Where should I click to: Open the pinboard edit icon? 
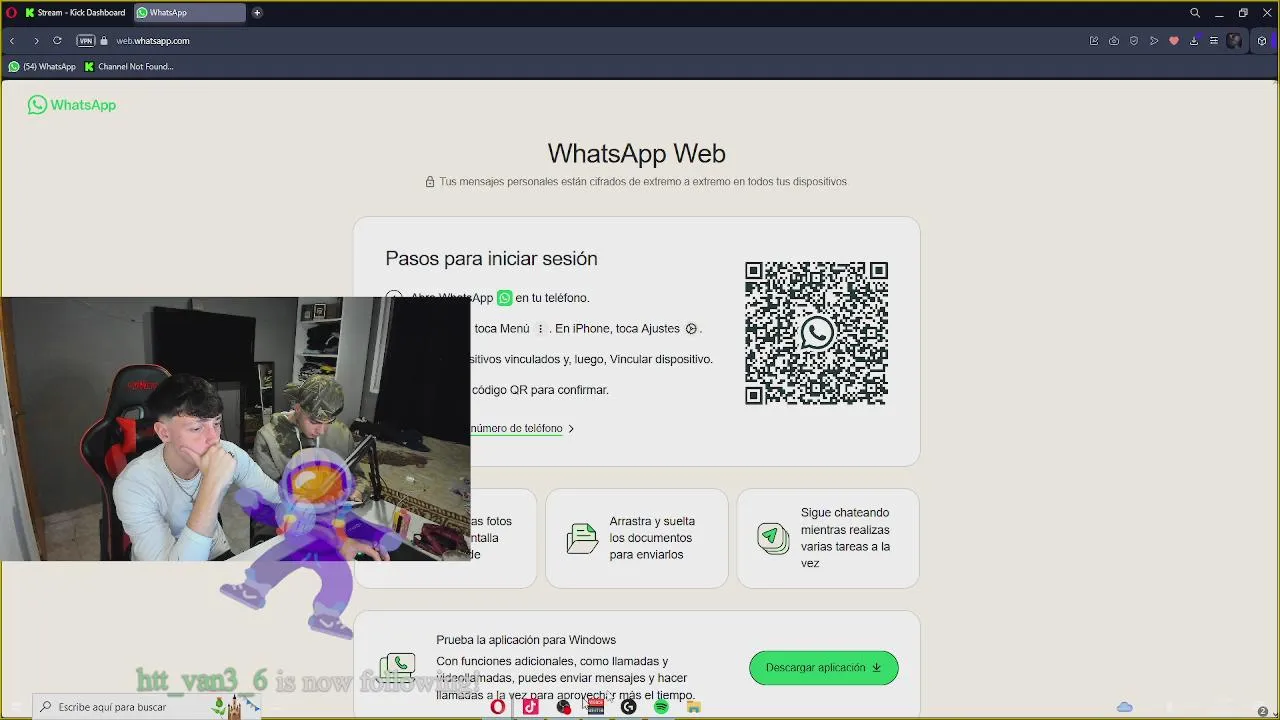(1094, 41)
